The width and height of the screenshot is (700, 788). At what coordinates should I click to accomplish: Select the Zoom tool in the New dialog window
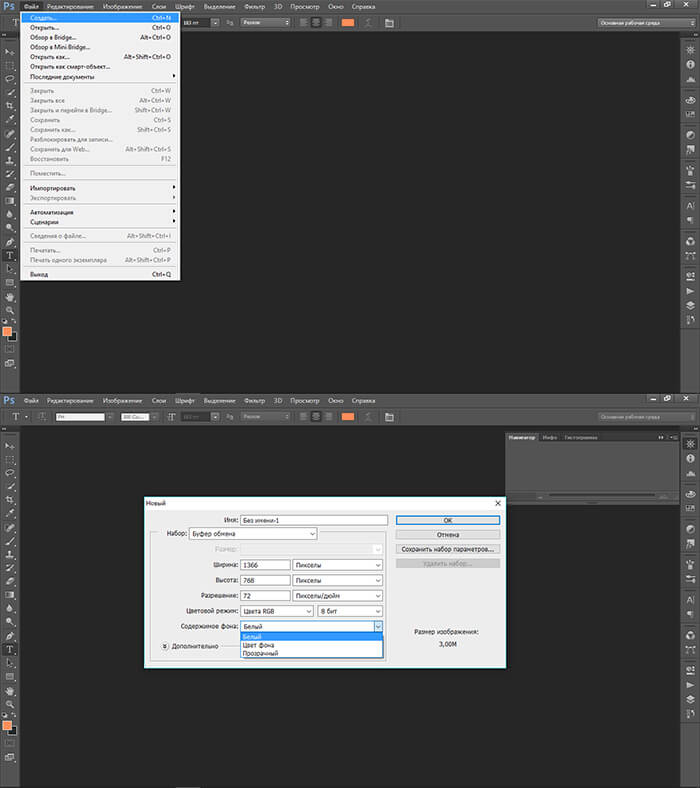[x=10, y=704]
